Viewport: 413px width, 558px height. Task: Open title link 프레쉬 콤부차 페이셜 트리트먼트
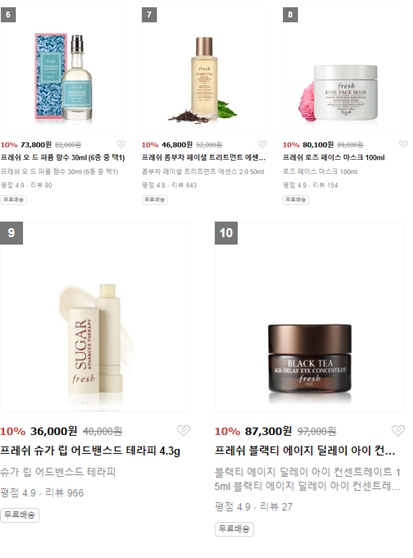coord(203,158)
